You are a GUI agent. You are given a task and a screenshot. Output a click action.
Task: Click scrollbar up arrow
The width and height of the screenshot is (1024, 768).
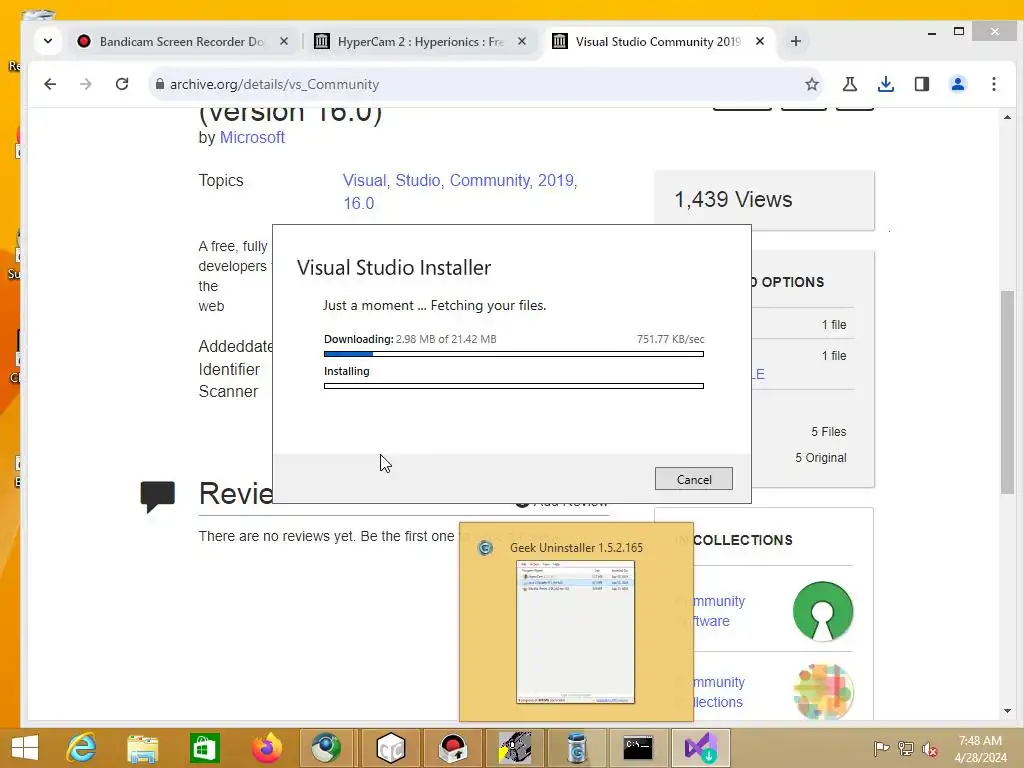pyautogui.click(x=1007, y=118)
